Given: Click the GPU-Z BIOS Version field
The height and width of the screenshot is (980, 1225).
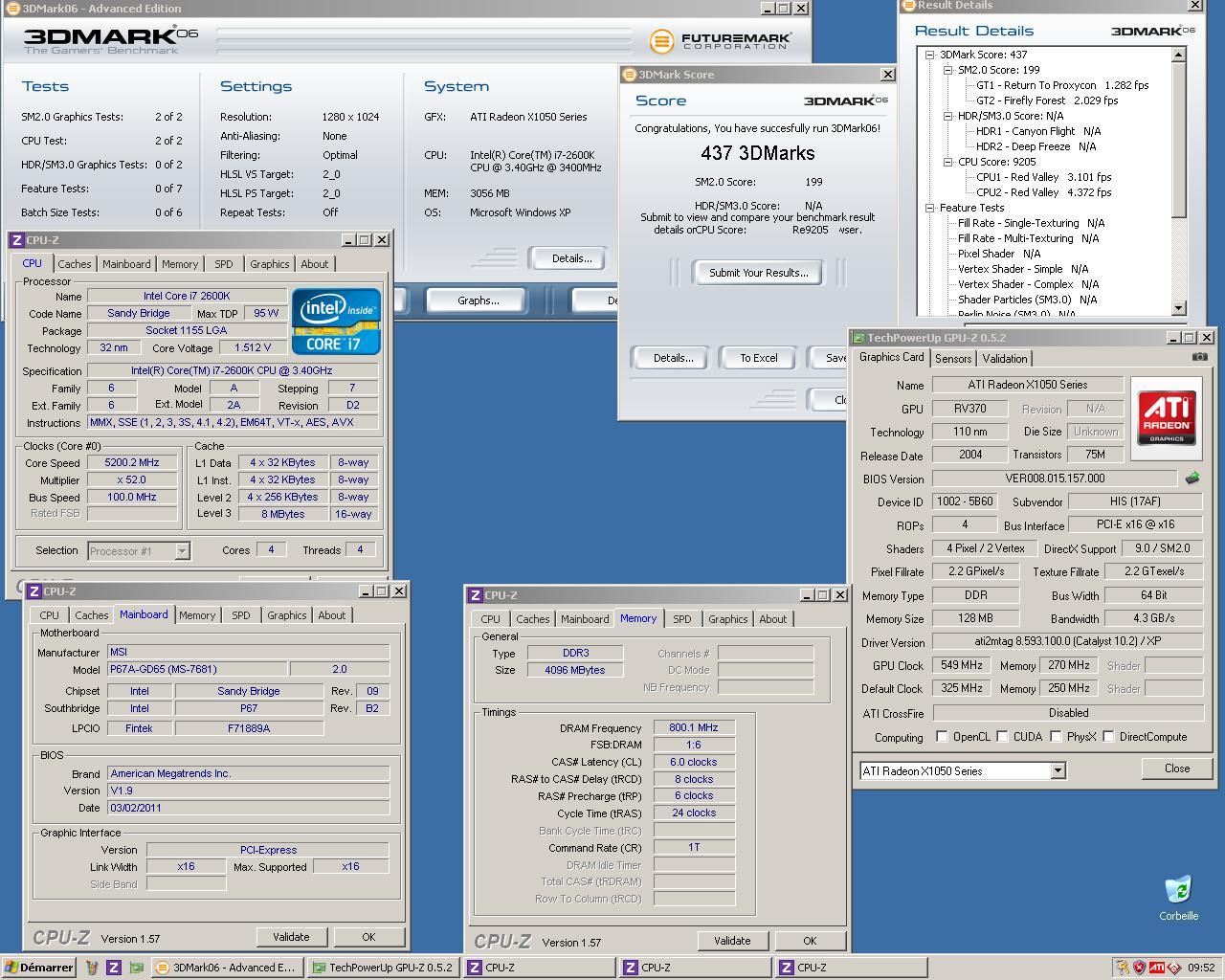Looking at the screenshot, I should 1055,479.
